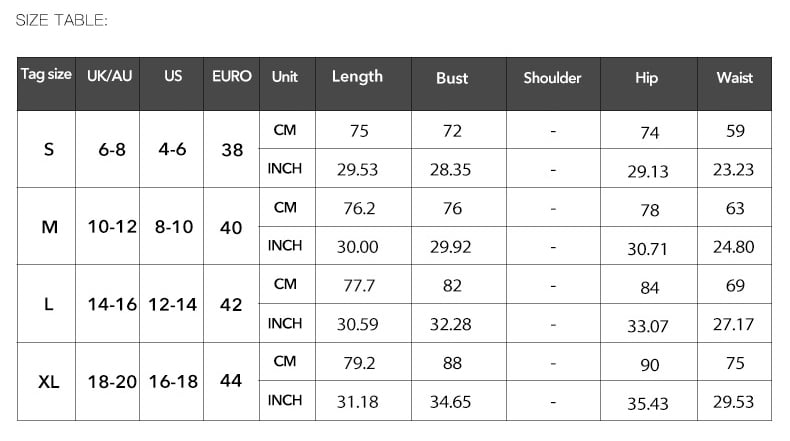
Task: Click the Waist column header
Action: pos(734,77)
